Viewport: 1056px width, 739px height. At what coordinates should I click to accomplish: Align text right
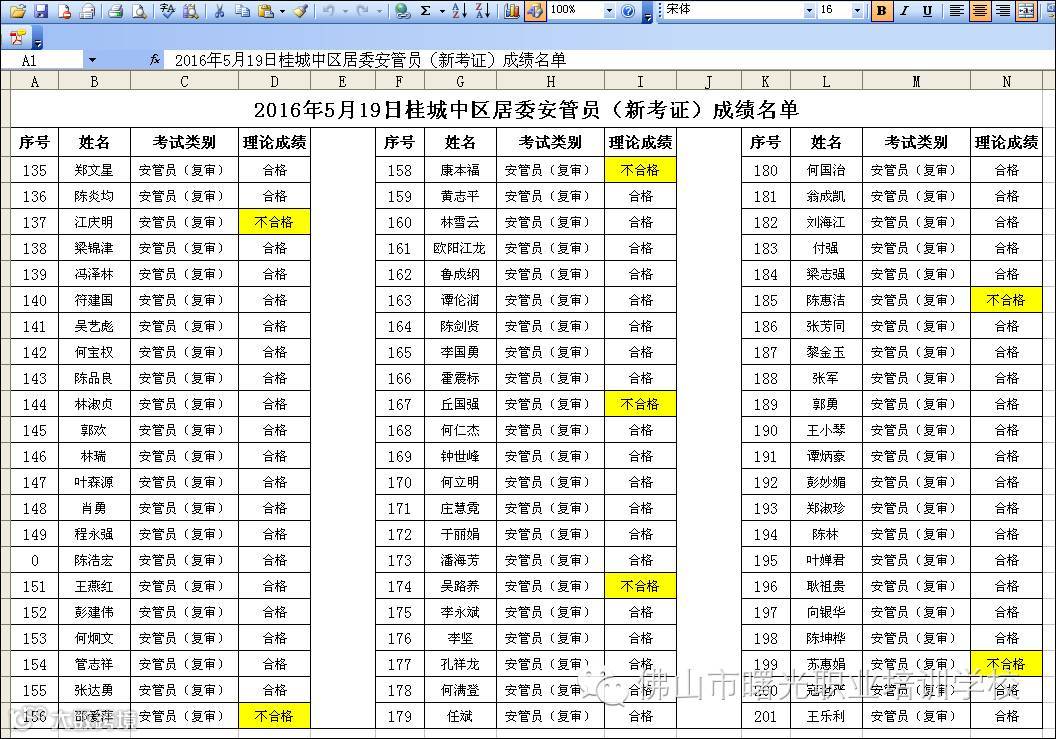click(1003, 11)
